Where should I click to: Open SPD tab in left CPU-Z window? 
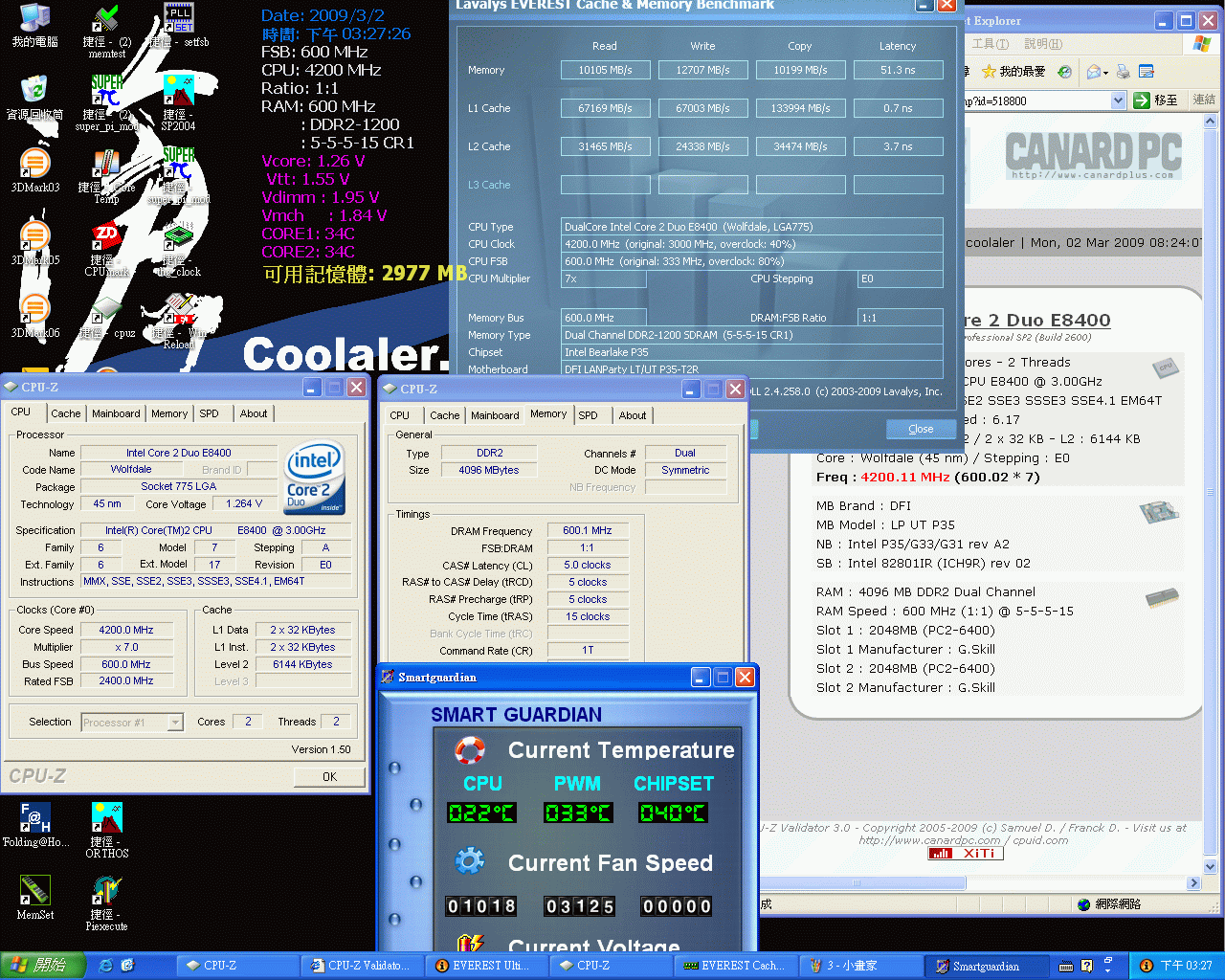click(209, 413)
